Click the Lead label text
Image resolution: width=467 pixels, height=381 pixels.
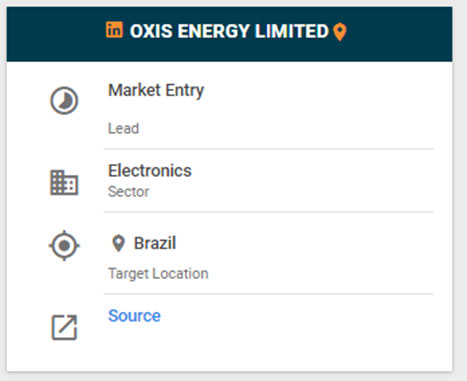coord(123,129)
